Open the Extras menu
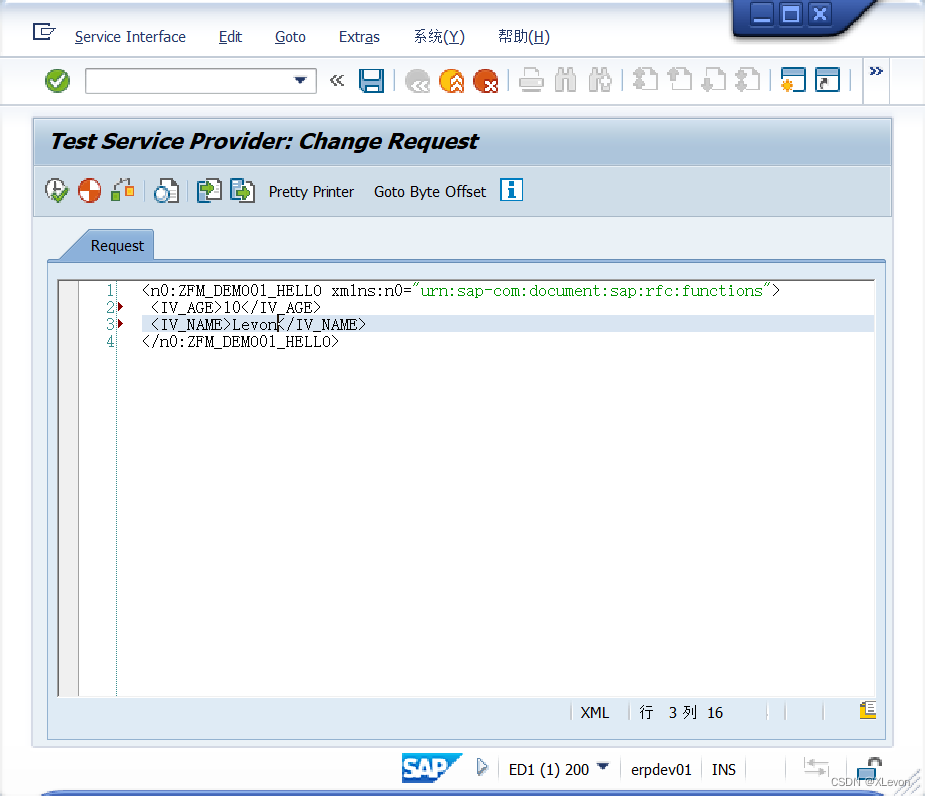This screenshot has width=925, height=796. click(359, 37)
